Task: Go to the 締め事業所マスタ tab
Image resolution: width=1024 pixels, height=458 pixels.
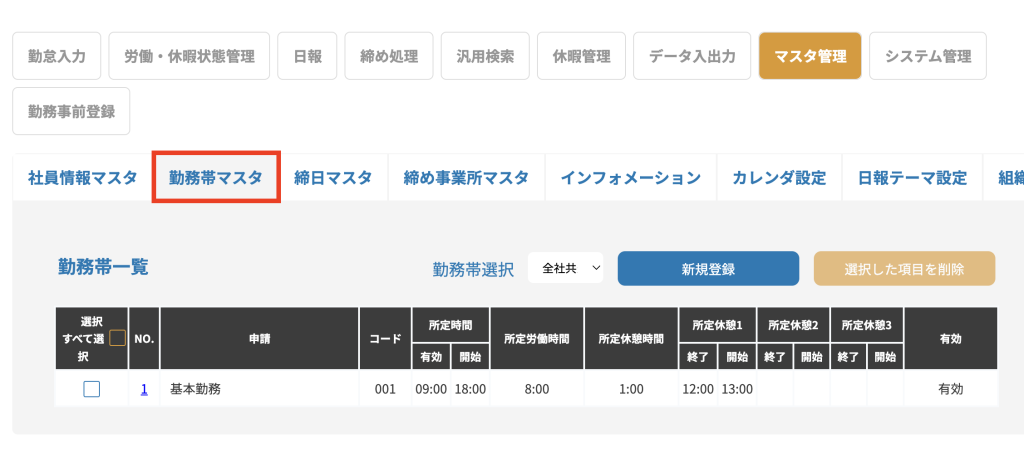Action: point(466,178)
